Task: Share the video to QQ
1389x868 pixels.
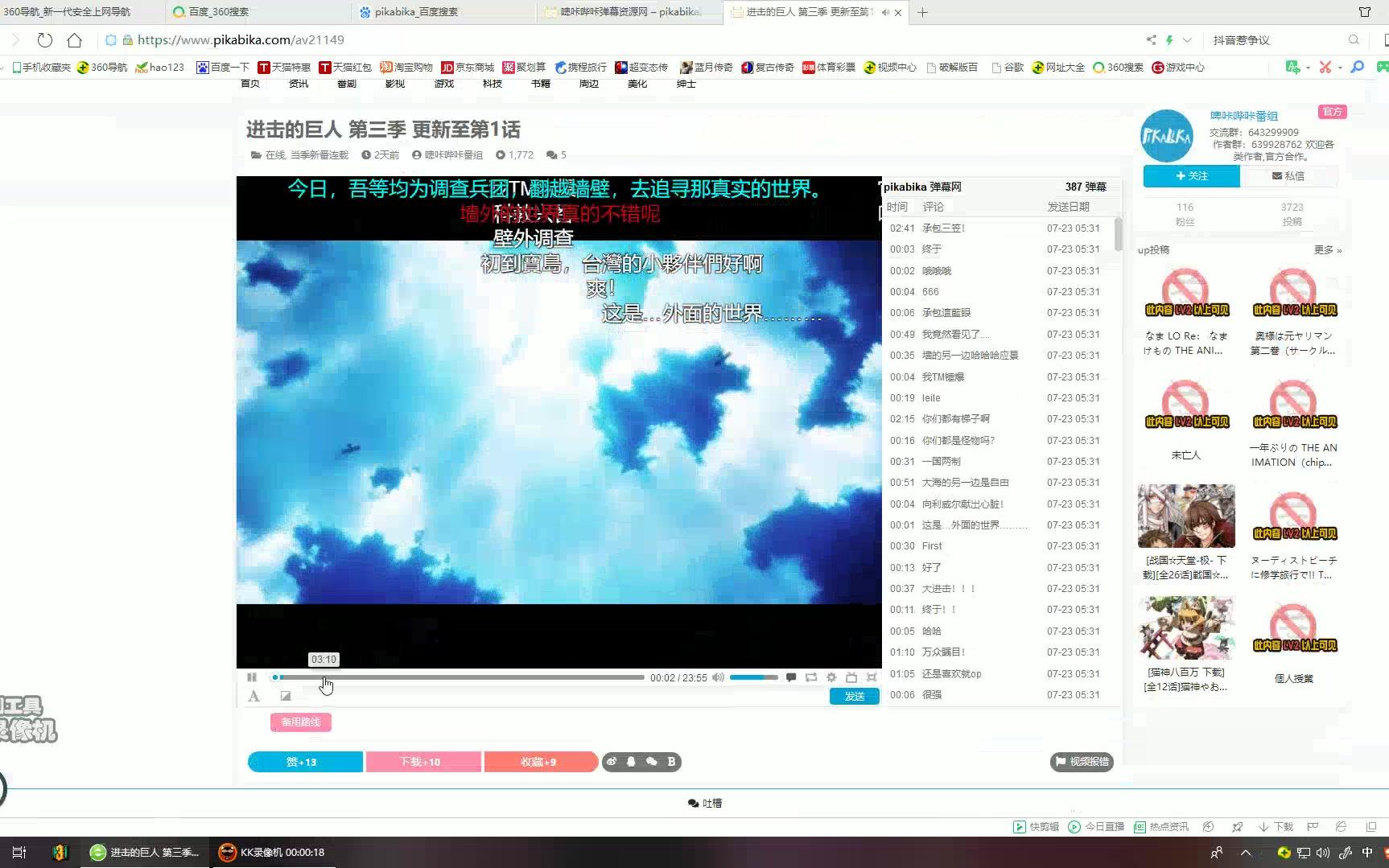Action: pyautogui.click(x=631, y=761)
